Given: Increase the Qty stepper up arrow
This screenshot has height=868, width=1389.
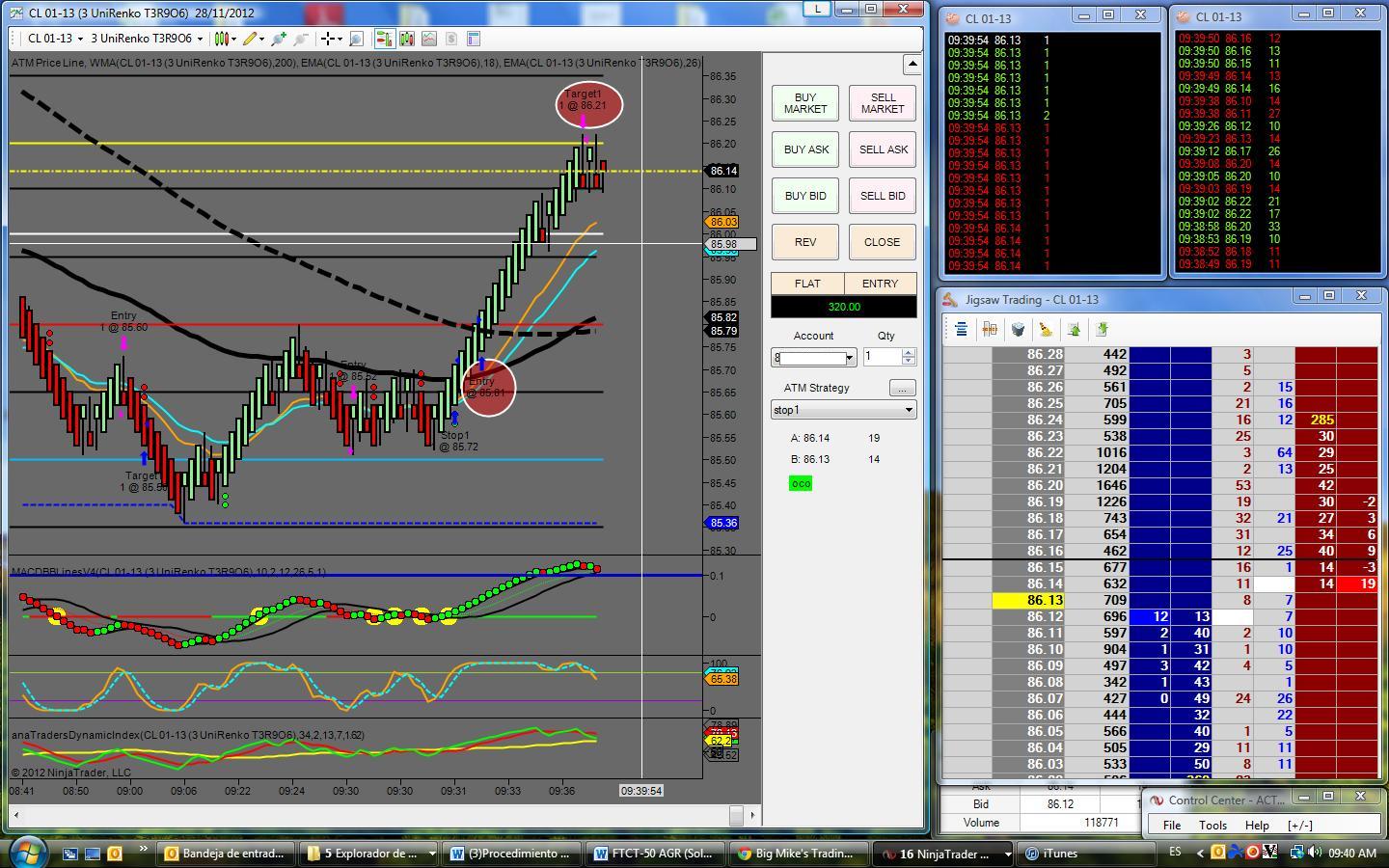Looking at the screenshot, I should (908, 352).
